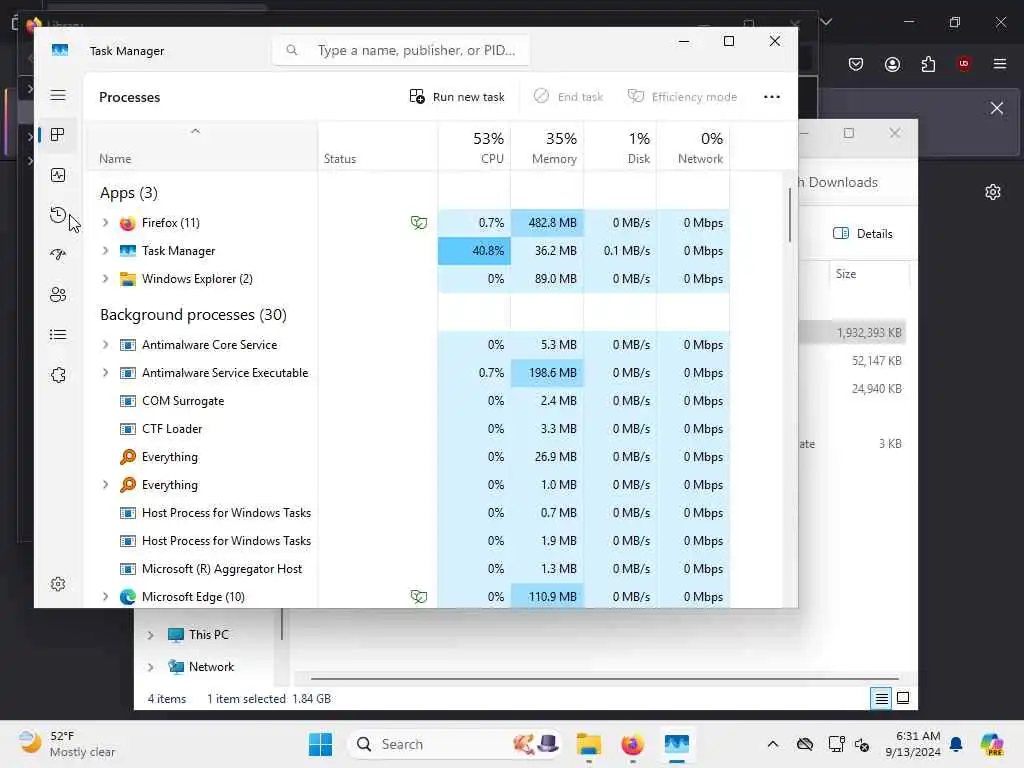Click Run new task button
Image resolution: width=1024 pixels, height=768 pixels.
tap(457, 97)
